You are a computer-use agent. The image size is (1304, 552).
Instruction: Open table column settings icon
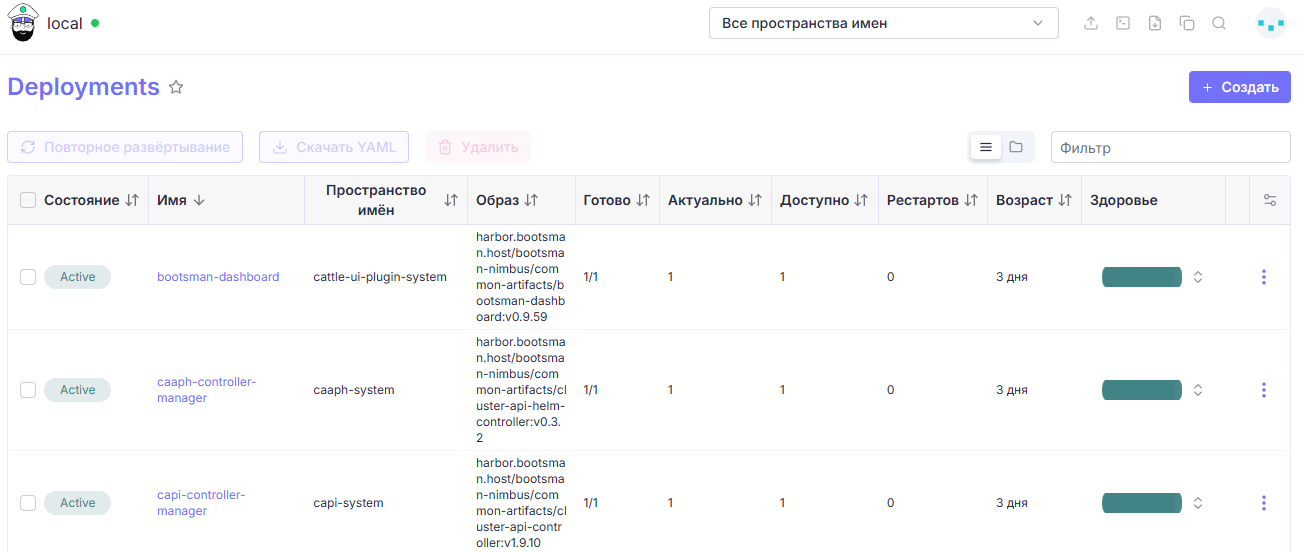pos(1270,200)
